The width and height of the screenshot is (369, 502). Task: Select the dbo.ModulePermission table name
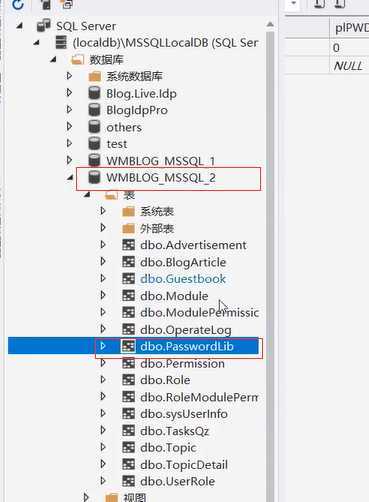[199, 313]
